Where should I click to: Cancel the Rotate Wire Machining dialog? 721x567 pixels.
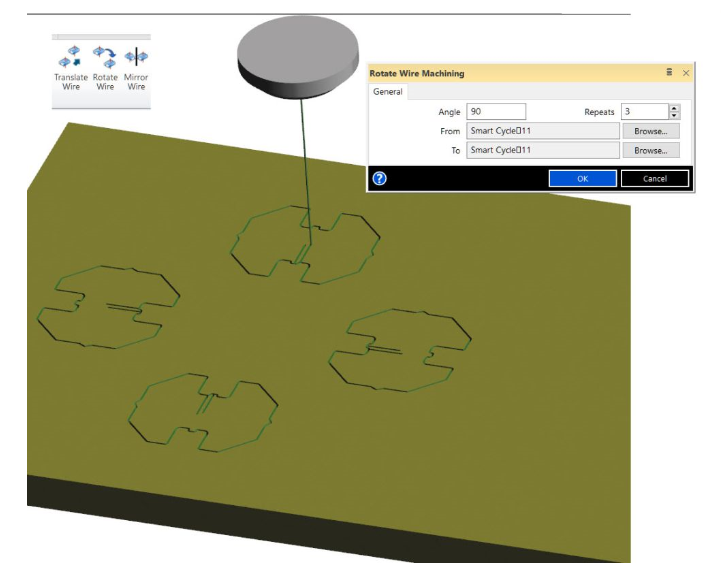pos(655,178)
